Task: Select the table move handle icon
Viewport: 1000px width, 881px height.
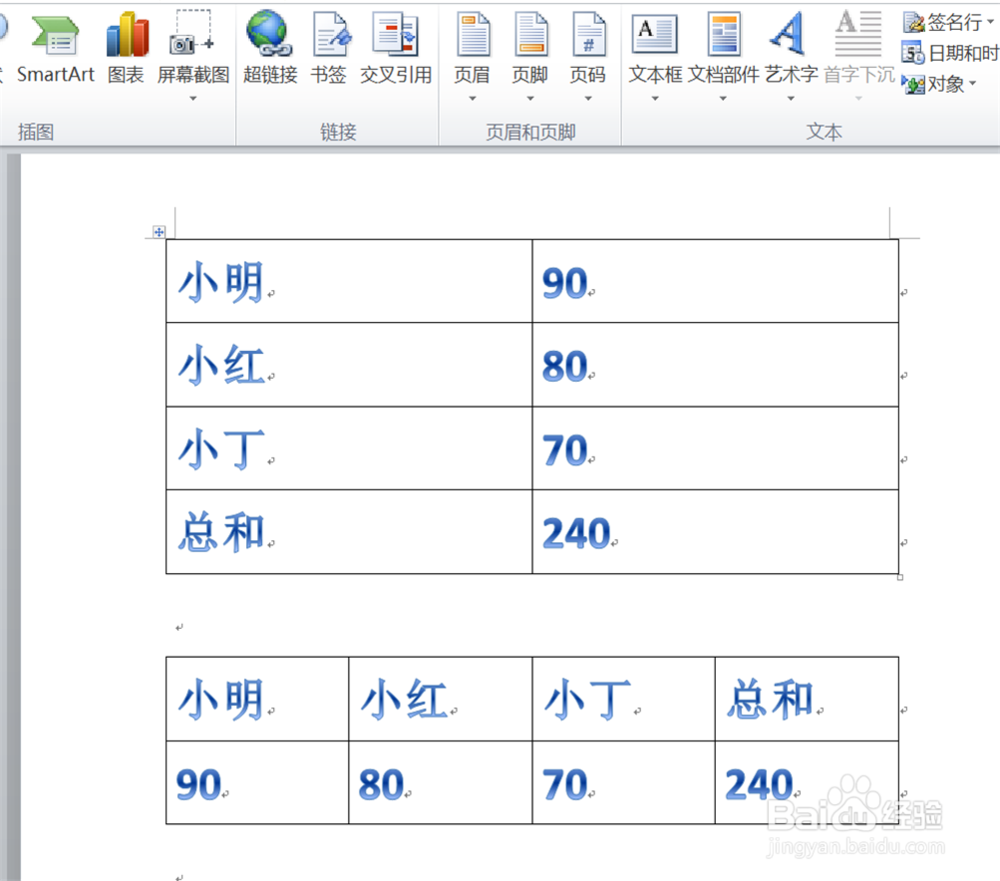Action: 159,231
